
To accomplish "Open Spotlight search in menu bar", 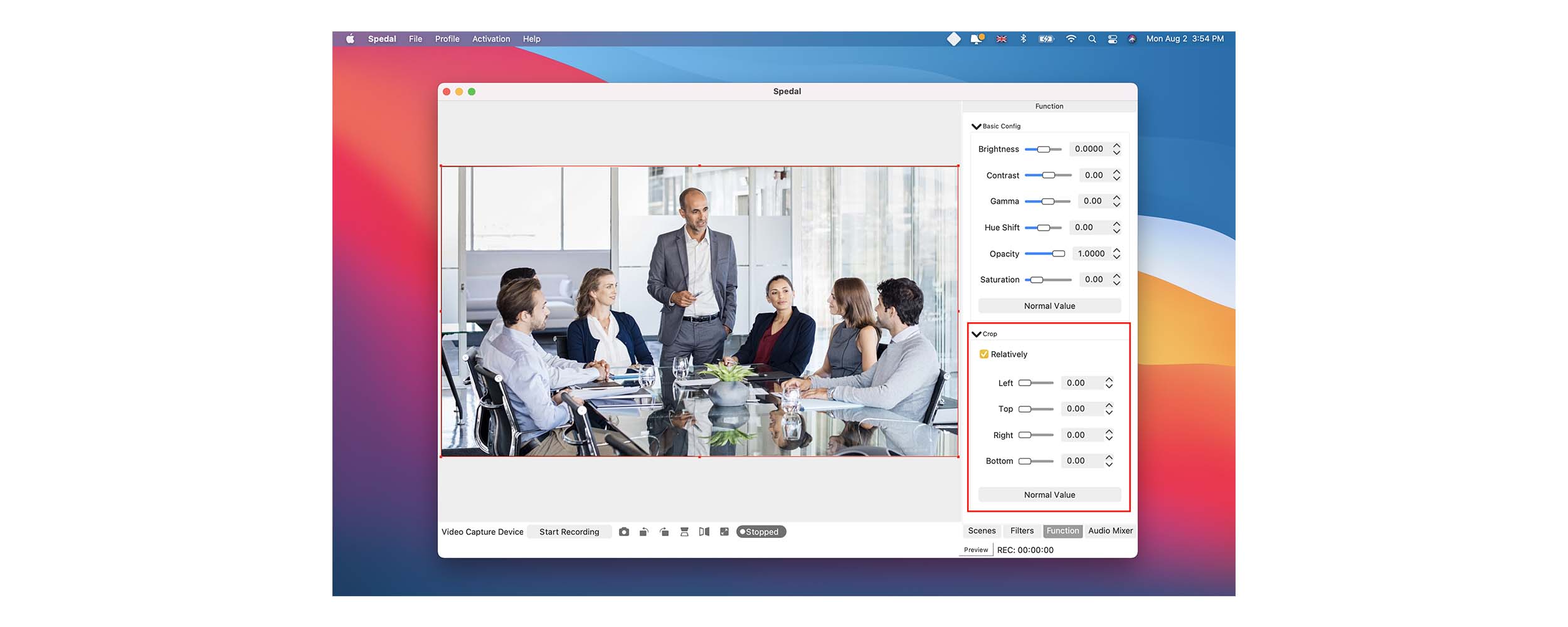I will tap(1092, 39).
